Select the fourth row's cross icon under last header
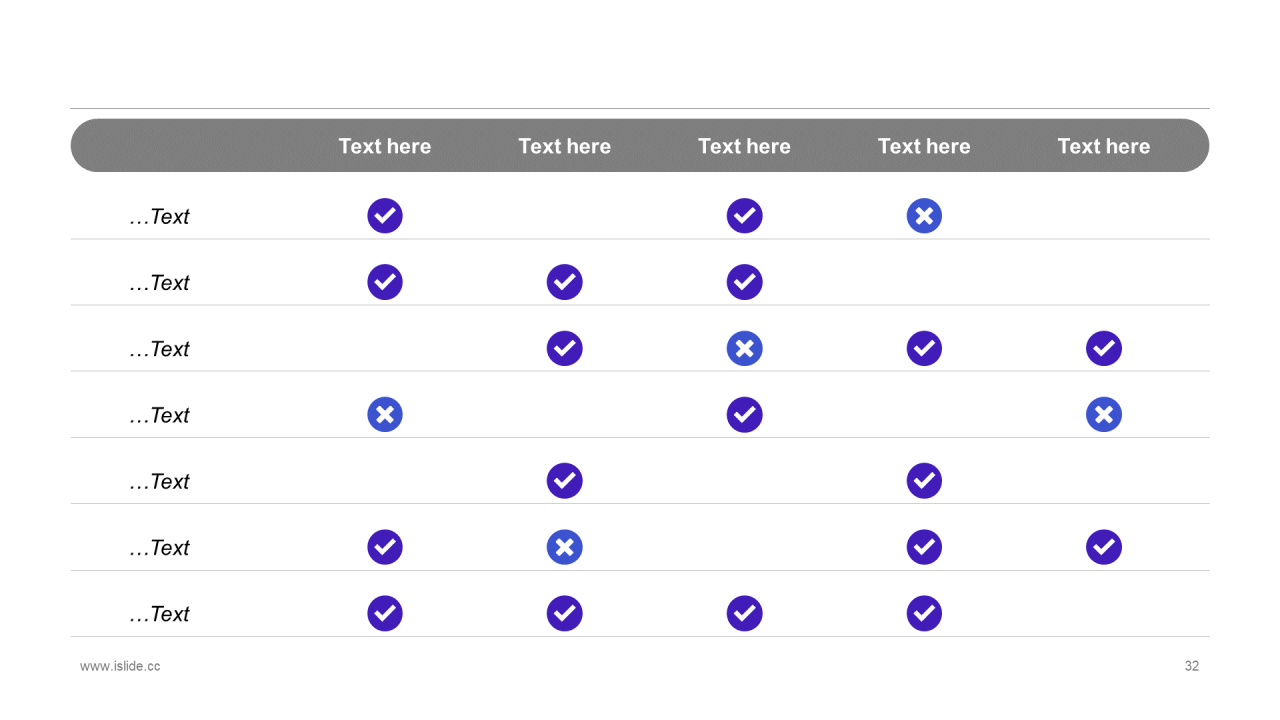 pyautogui.click(x=1104, y=414)
